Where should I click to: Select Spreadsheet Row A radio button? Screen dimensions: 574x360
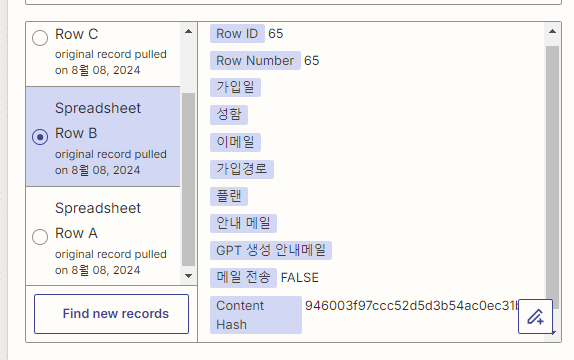pyautogui.click(x=40, y=237)
